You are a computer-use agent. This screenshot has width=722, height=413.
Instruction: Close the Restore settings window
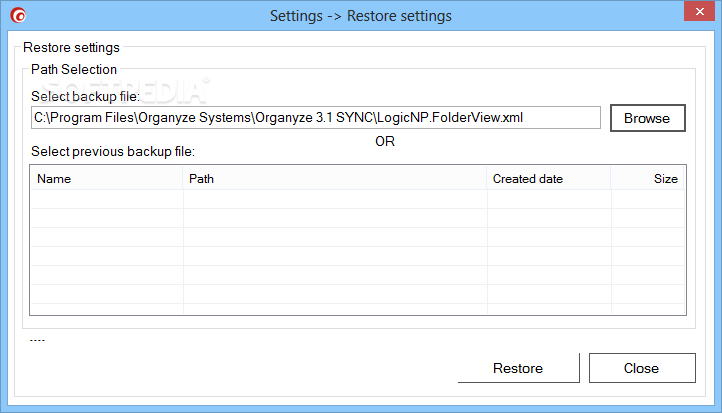(x=699, y=11)
